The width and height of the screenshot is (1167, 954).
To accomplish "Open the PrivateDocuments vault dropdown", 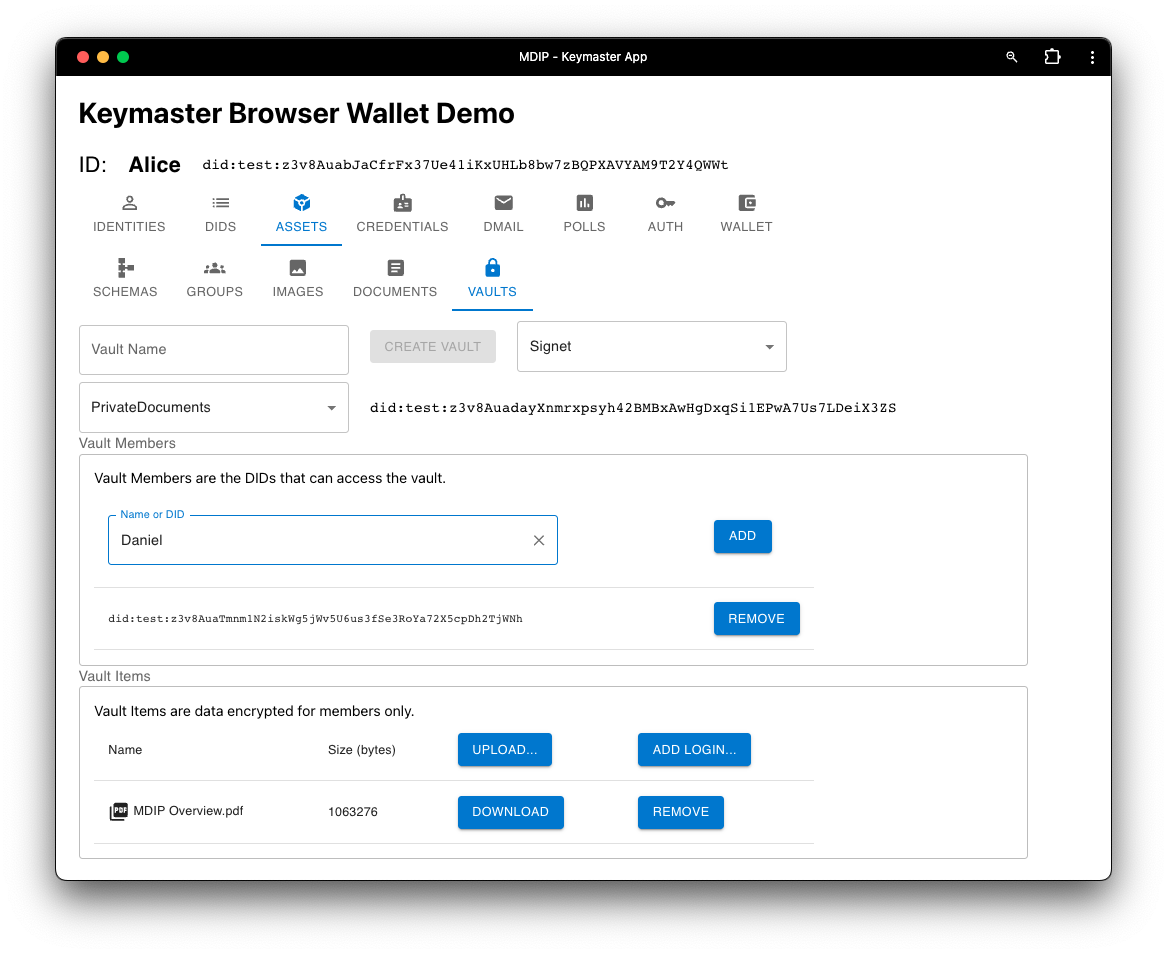I will [x=331, y=408].
